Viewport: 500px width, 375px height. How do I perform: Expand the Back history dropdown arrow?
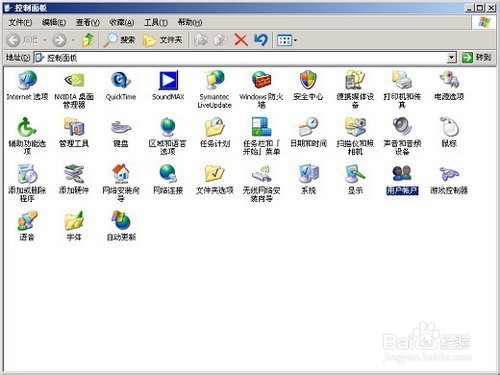pos(45,40)
